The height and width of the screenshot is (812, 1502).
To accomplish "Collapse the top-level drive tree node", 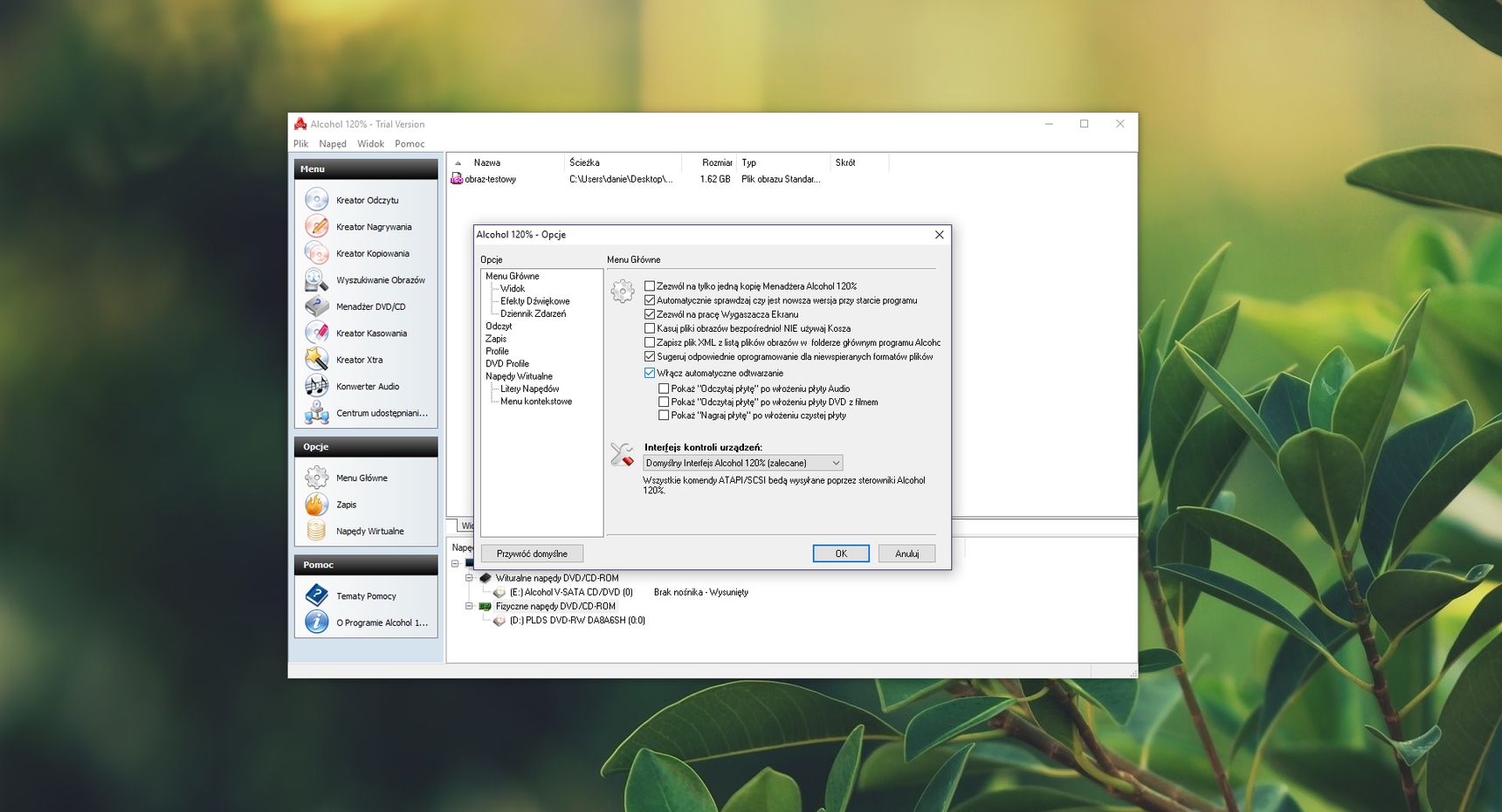I will click(x=455, y=563).
